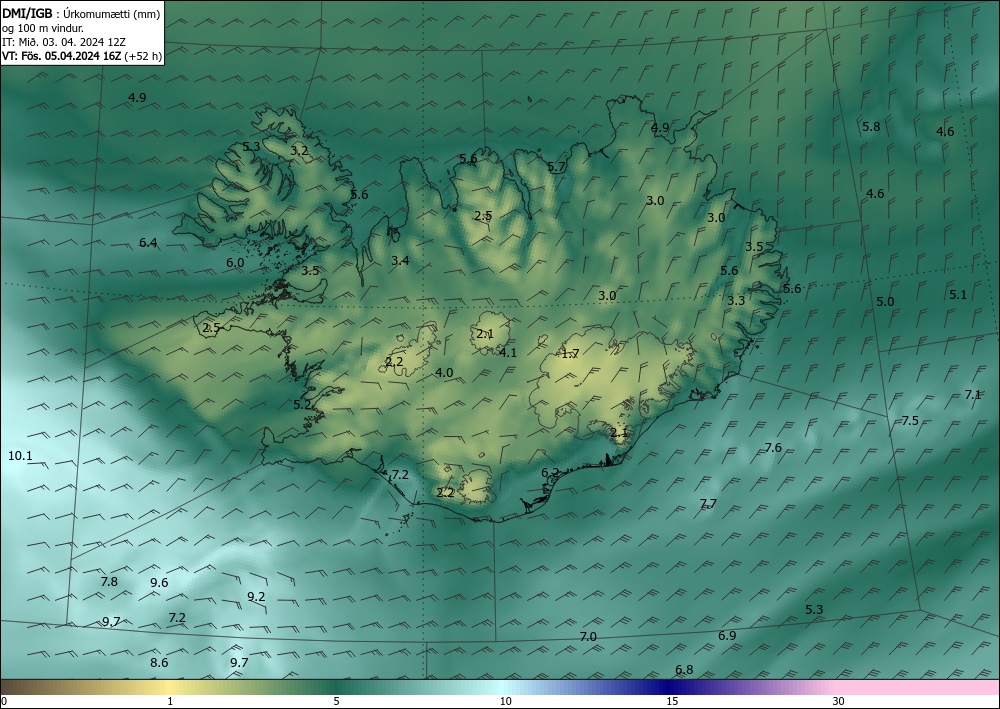
Task: Click the 9.6 value on the map
Action: (159, 583)
